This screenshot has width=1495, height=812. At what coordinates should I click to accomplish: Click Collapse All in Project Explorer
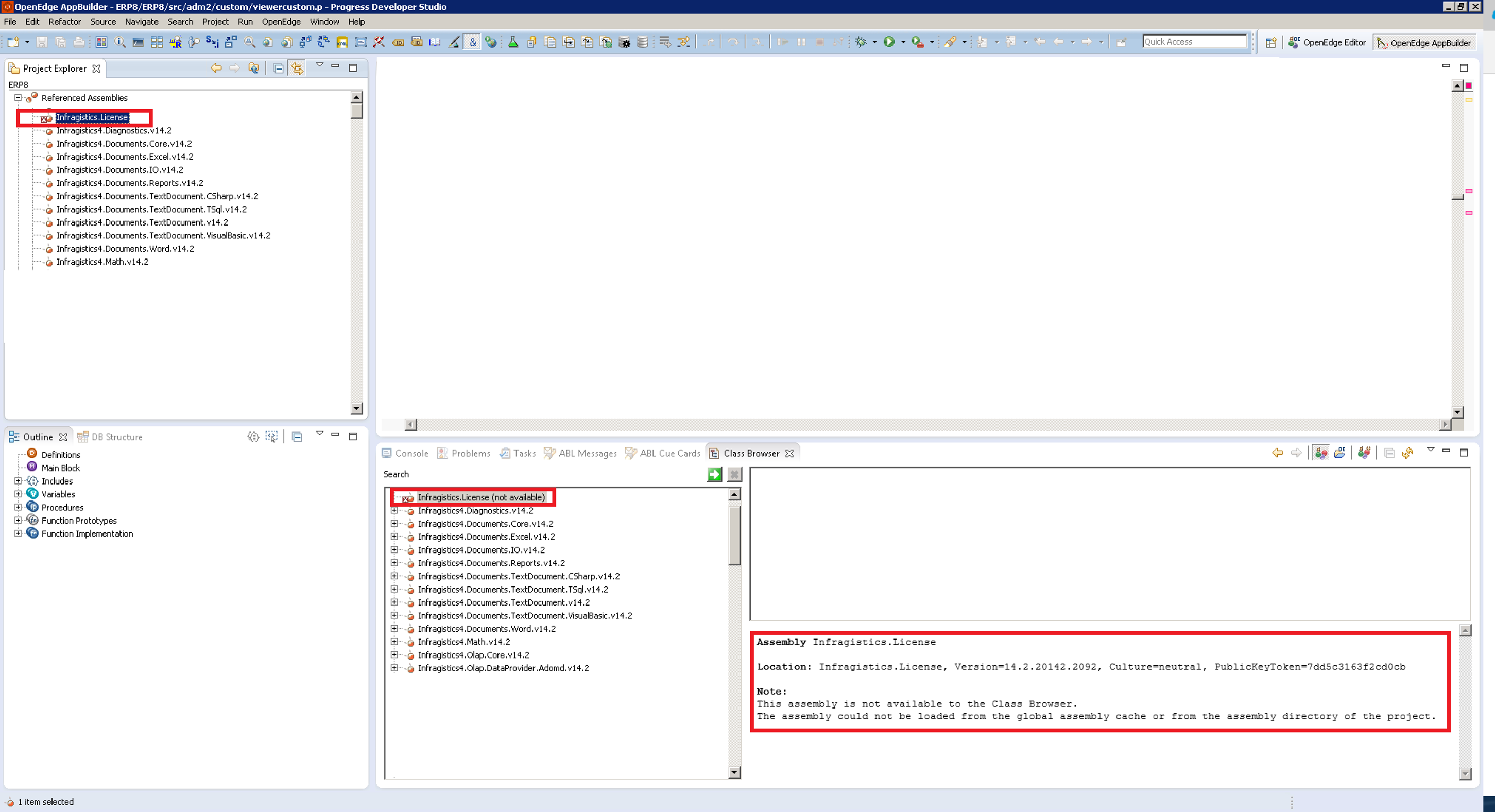pos(279,68)
